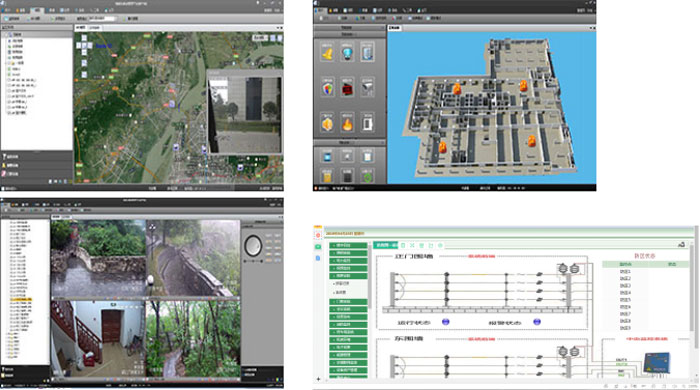Open the stone bridge camera feed

(98, 258)
